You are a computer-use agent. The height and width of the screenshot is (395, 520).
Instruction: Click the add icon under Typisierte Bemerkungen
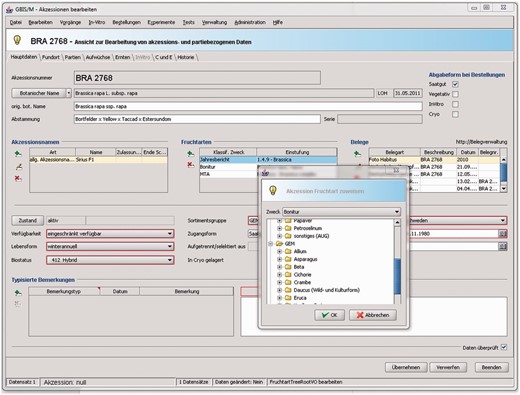18,293
